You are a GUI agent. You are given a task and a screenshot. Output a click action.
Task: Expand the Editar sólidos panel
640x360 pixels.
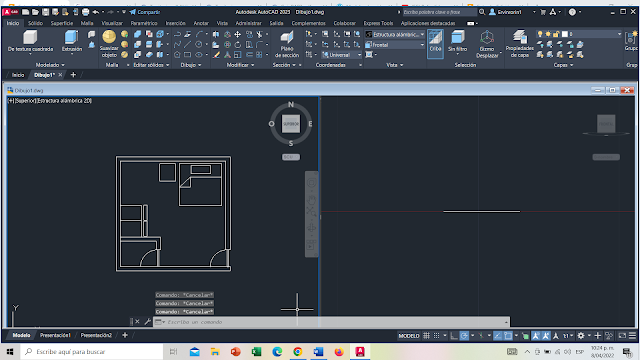[x=151, y=65]
